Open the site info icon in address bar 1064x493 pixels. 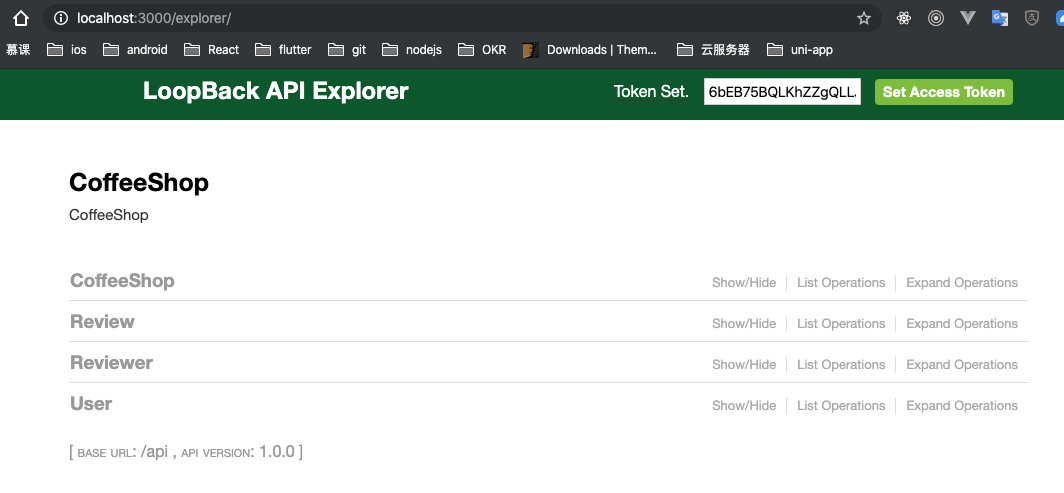[x=61, y=18]
